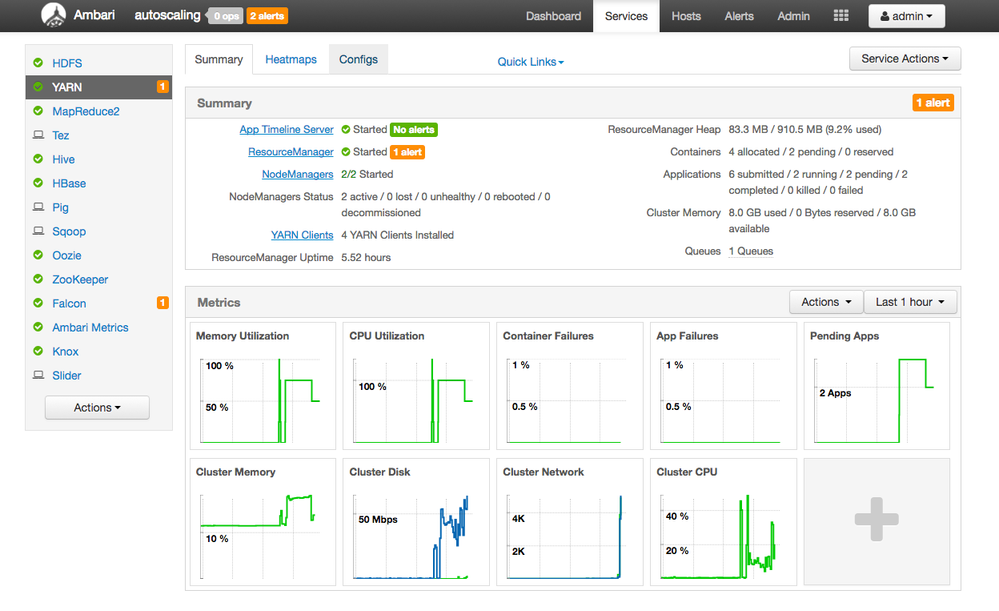Viewport: 999px width, 611px height.
Task: Click the plus icon to add metric widget
Action: pos(877,519)
